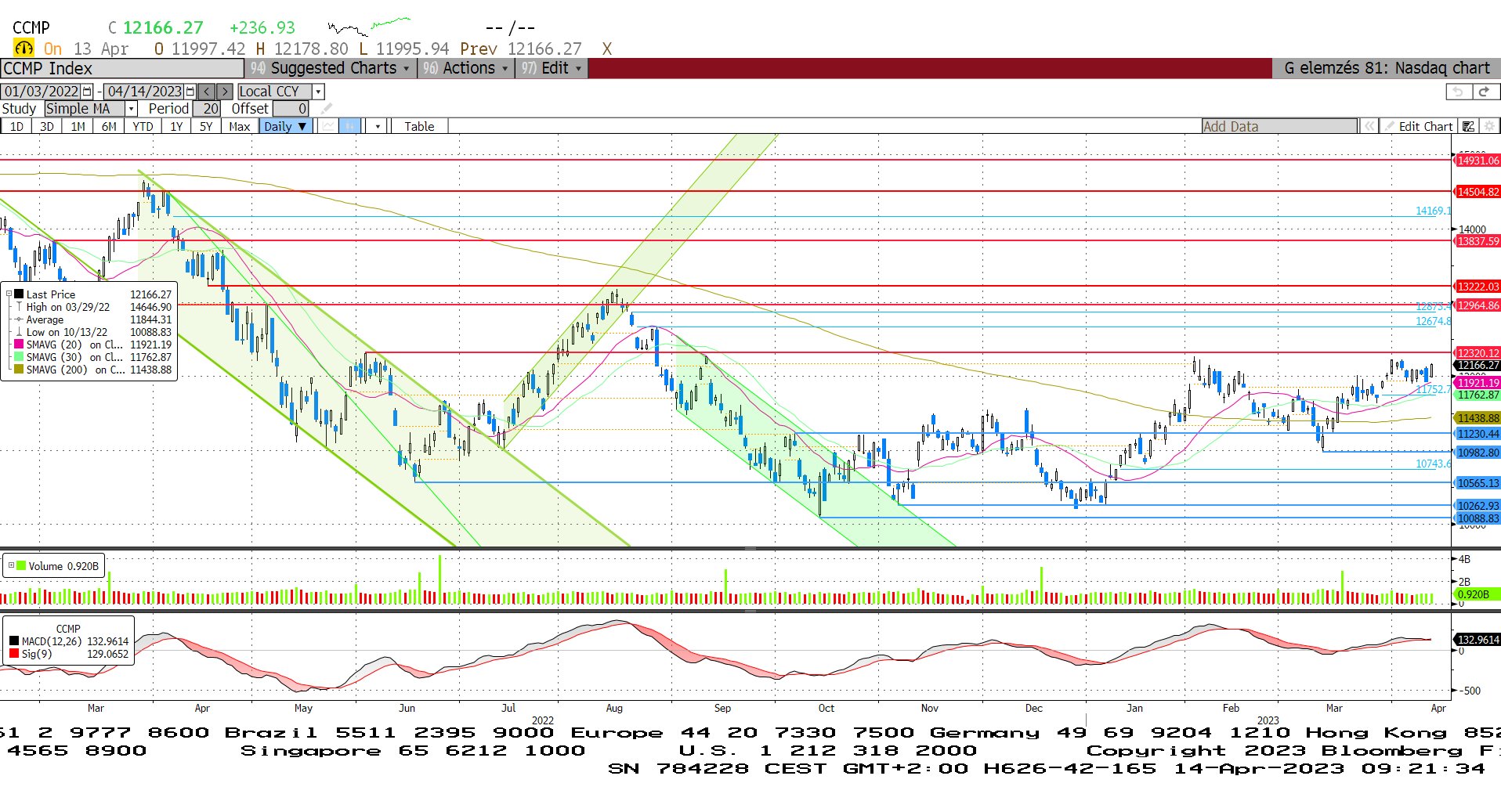This screenshot has width=1501, height=812.
Task: Select the 1D range tab
Action: point(16,126)
